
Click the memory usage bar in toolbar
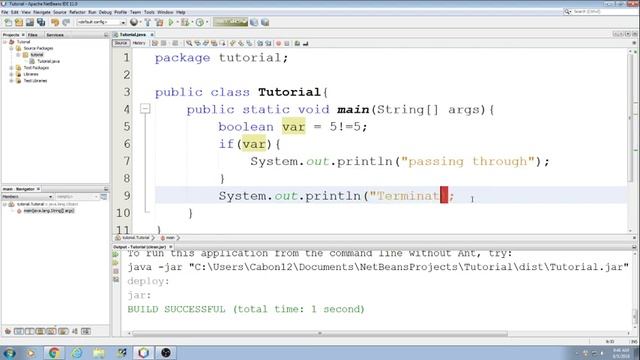tap(230, 22)
